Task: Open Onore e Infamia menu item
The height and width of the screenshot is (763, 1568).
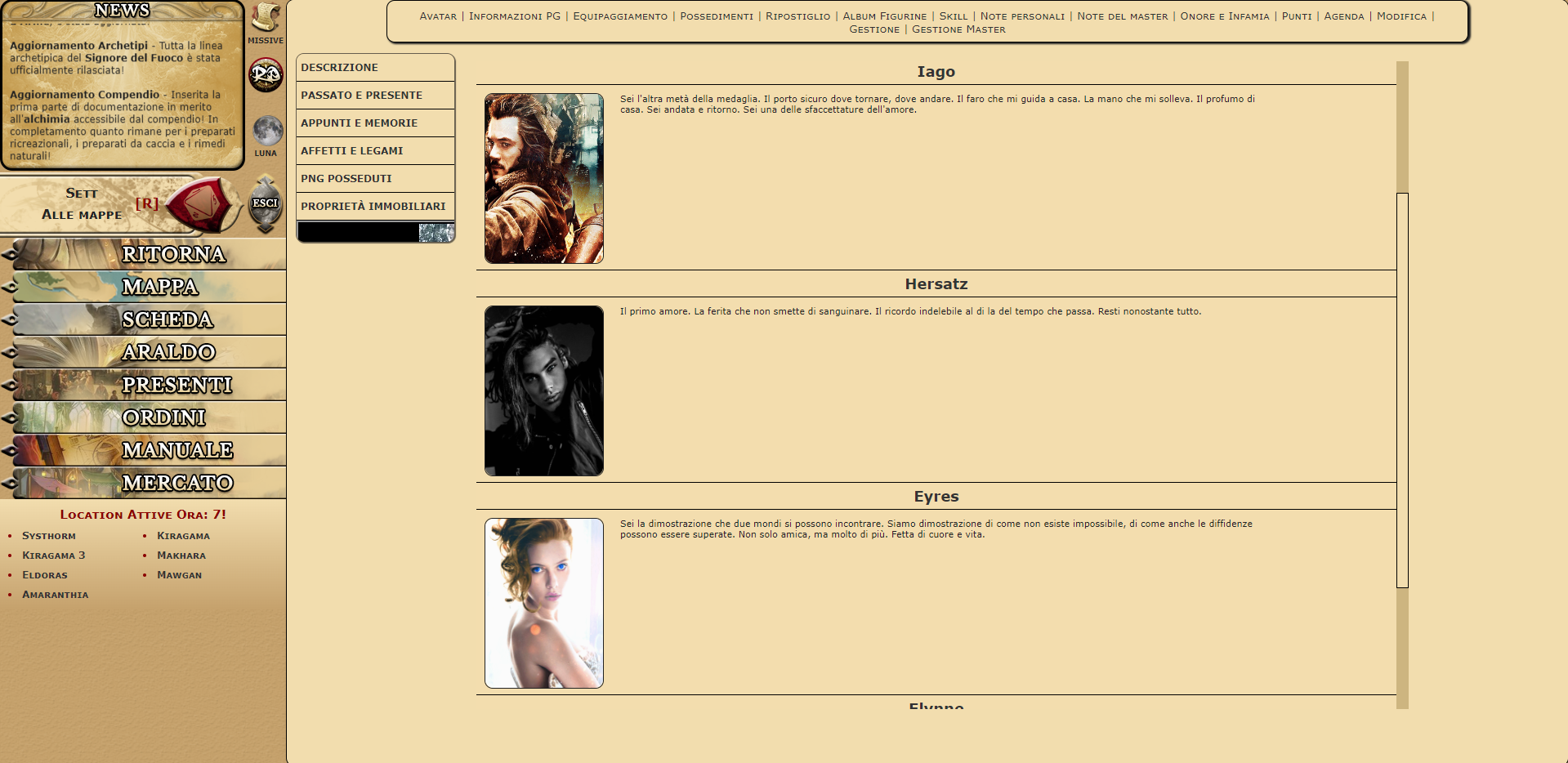Action: pos(1225,16)
